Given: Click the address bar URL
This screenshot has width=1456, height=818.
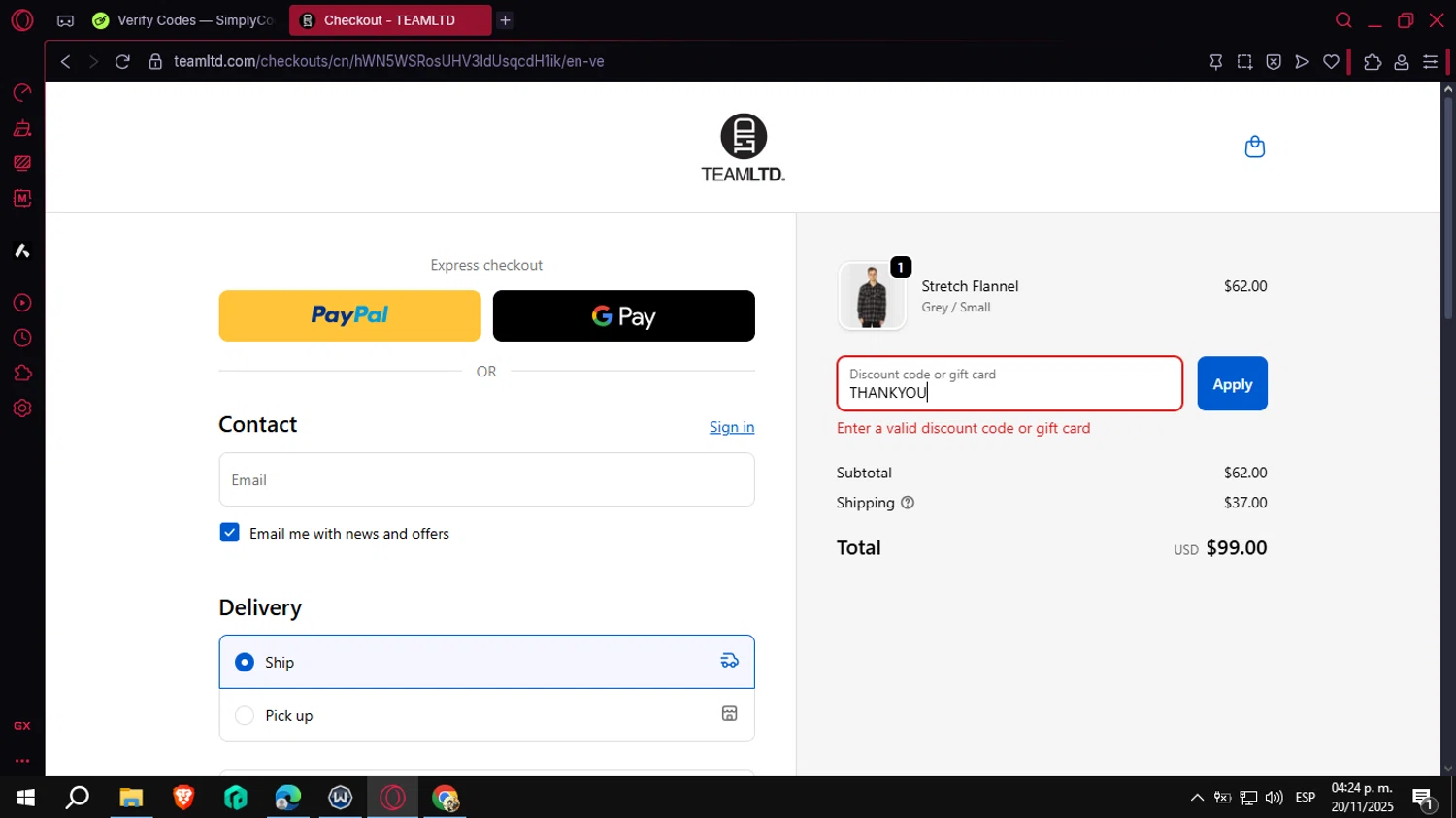Looking at the screenshot, I should tap(388, 61).
